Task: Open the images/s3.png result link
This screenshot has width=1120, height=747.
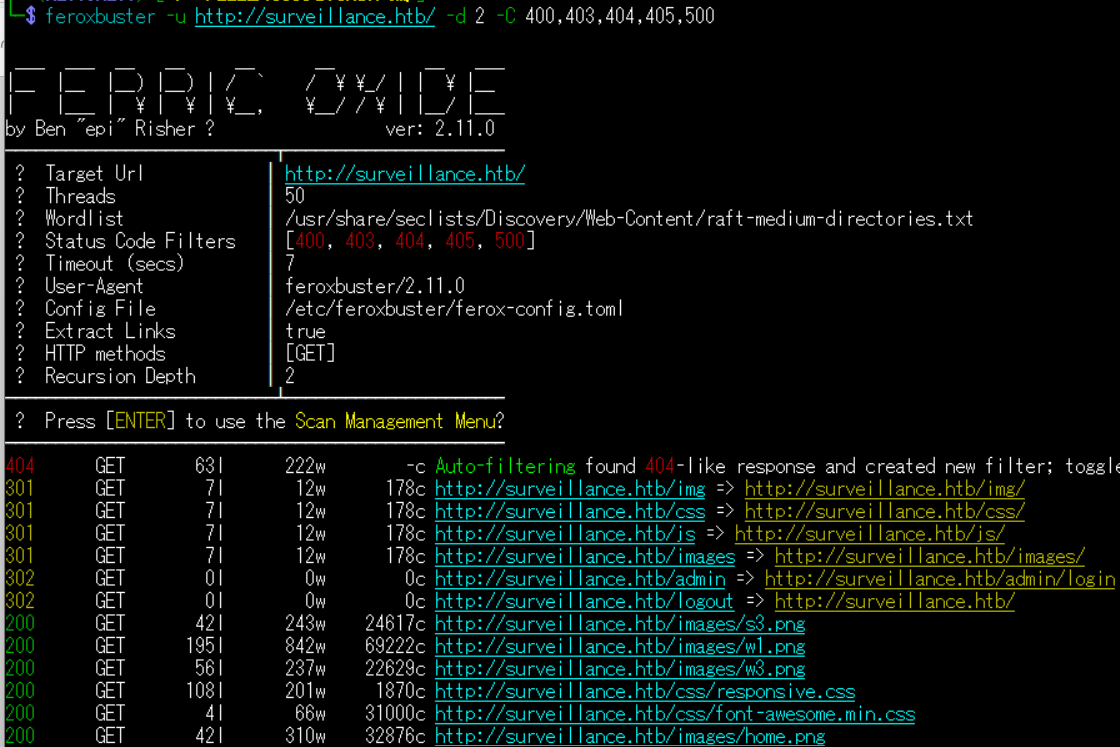Action: (x=619, y=624)
